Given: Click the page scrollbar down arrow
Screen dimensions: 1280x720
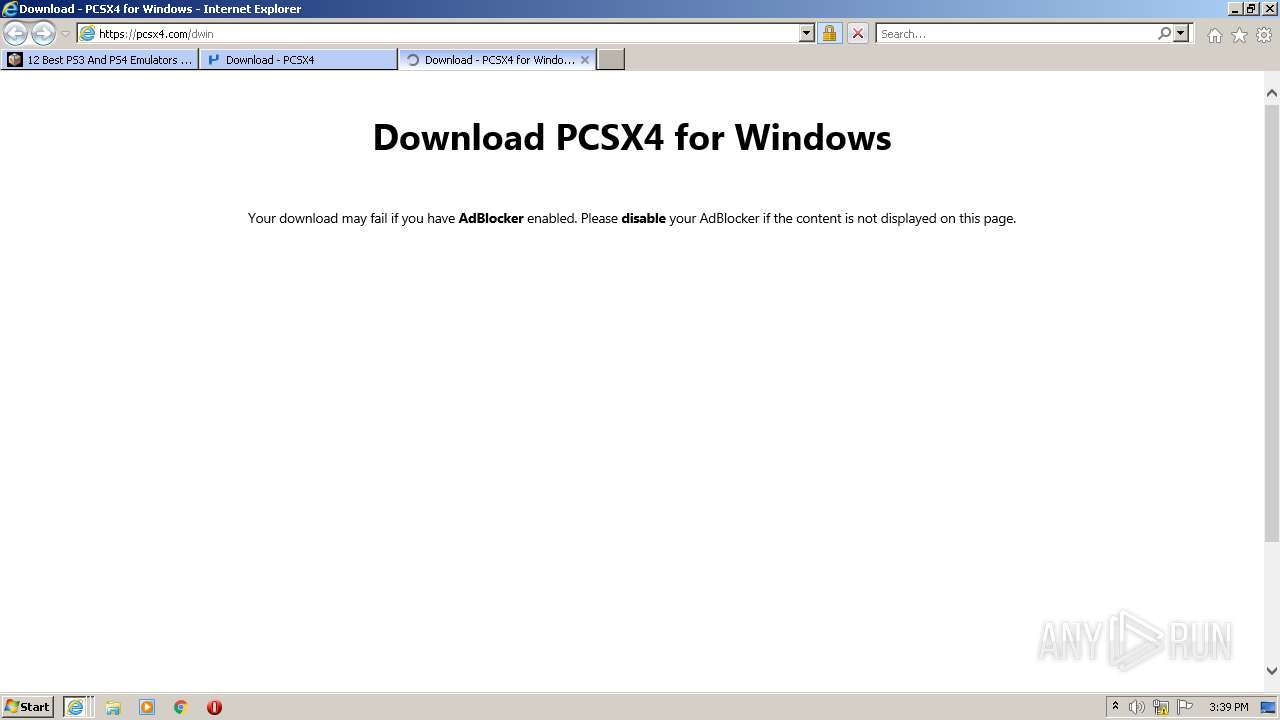Looking at the screenshot, I should (x=1272, y=671).
